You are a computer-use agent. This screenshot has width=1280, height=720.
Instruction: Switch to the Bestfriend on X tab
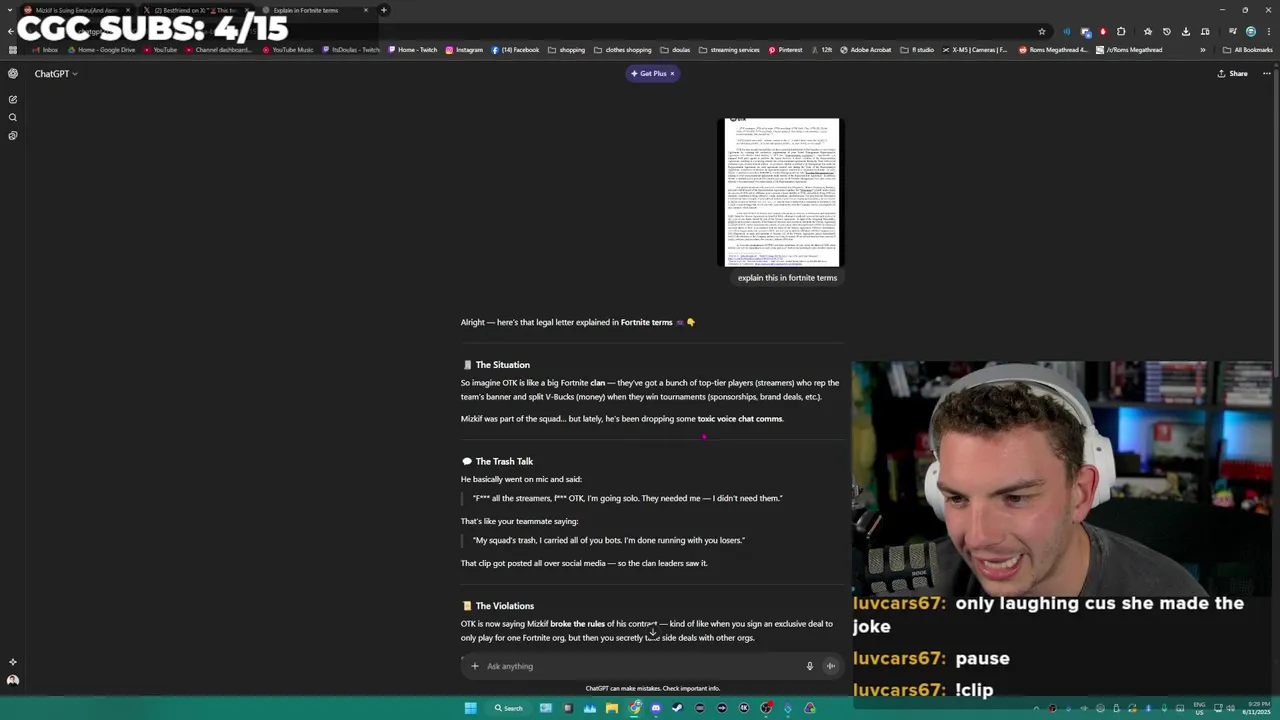point(195,10)
